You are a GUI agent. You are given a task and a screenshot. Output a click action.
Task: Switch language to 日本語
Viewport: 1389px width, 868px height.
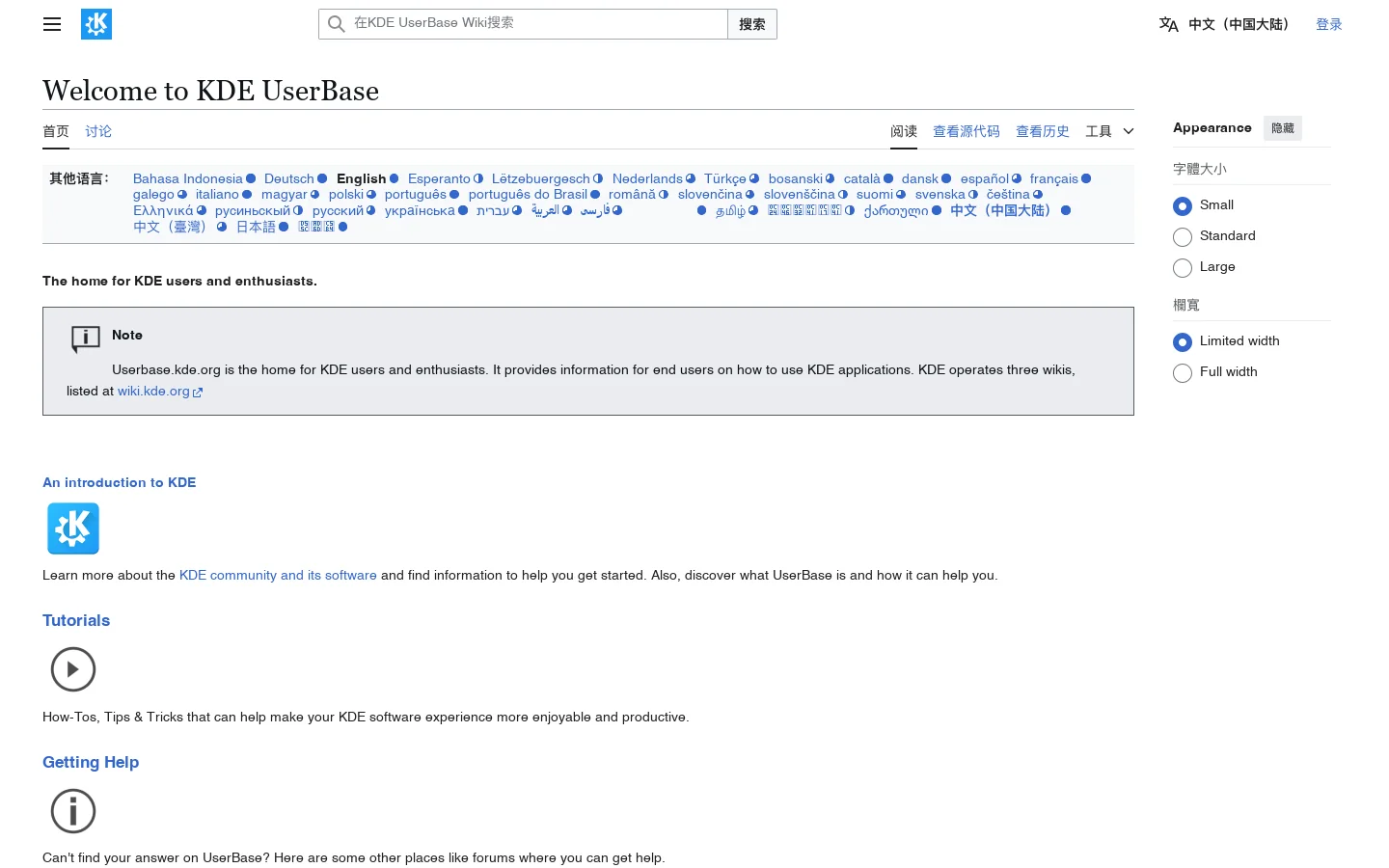tap(256, 227)
